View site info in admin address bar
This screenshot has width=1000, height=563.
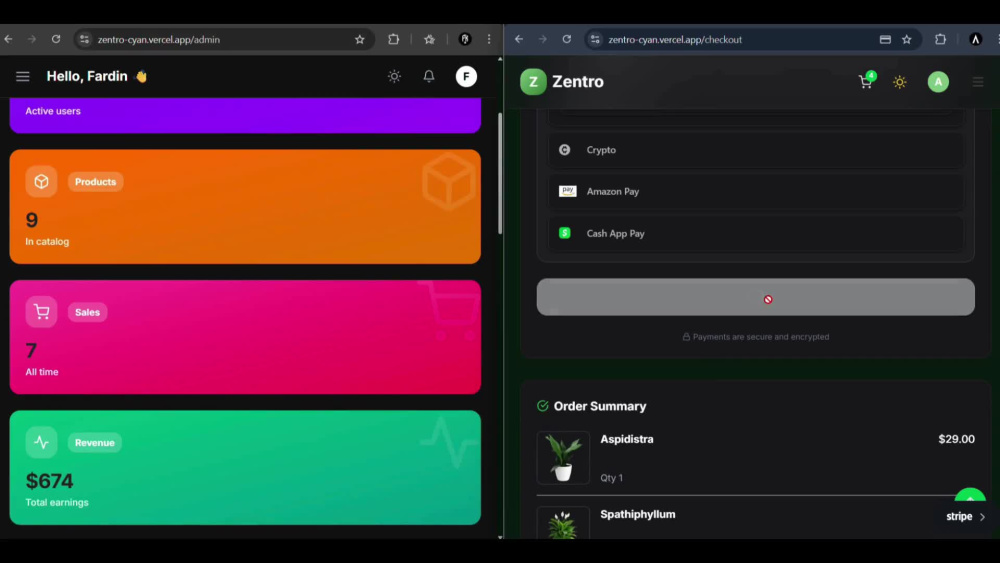coord(84,40)
